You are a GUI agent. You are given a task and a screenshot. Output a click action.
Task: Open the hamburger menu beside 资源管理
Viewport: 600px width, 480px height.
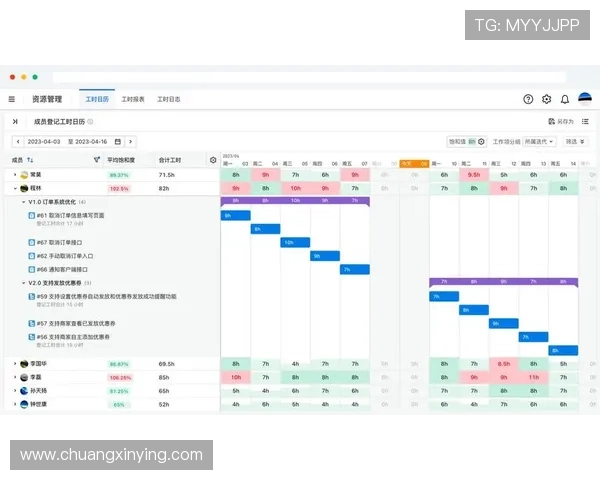(12, 99)
